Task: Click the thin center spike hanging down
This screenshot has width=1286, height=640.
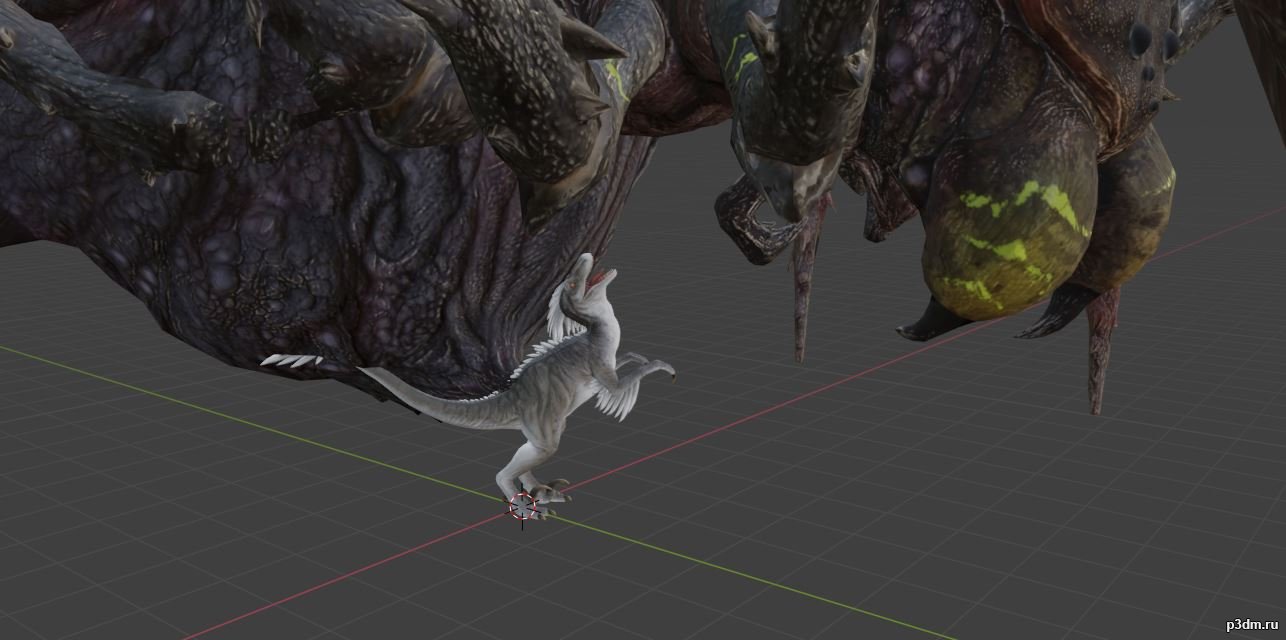Action: pyautogui.click(x=801, y=290)
